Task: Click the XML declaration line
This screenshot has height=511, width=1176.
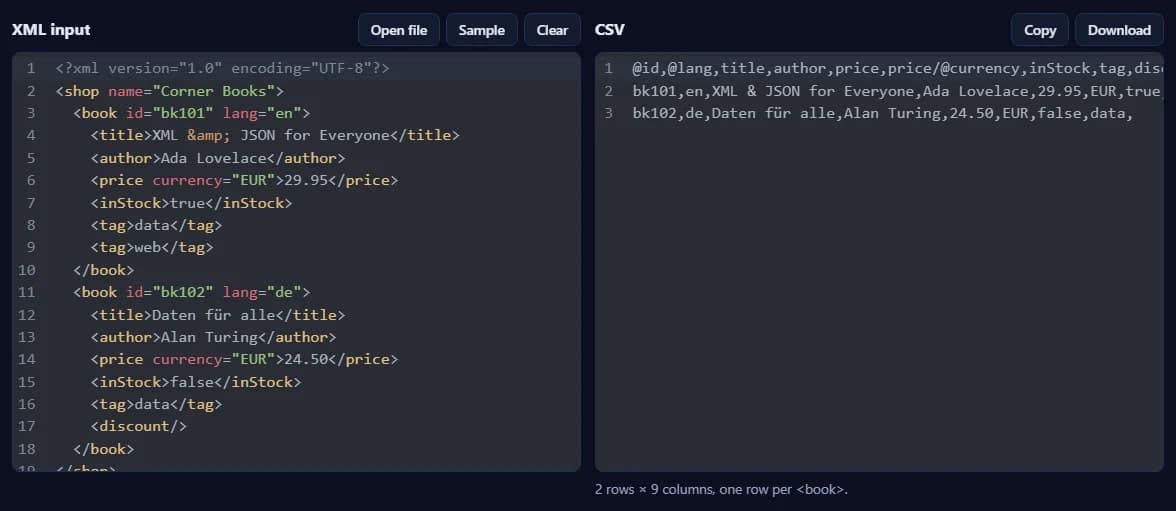Action: (x=223, y=68)
